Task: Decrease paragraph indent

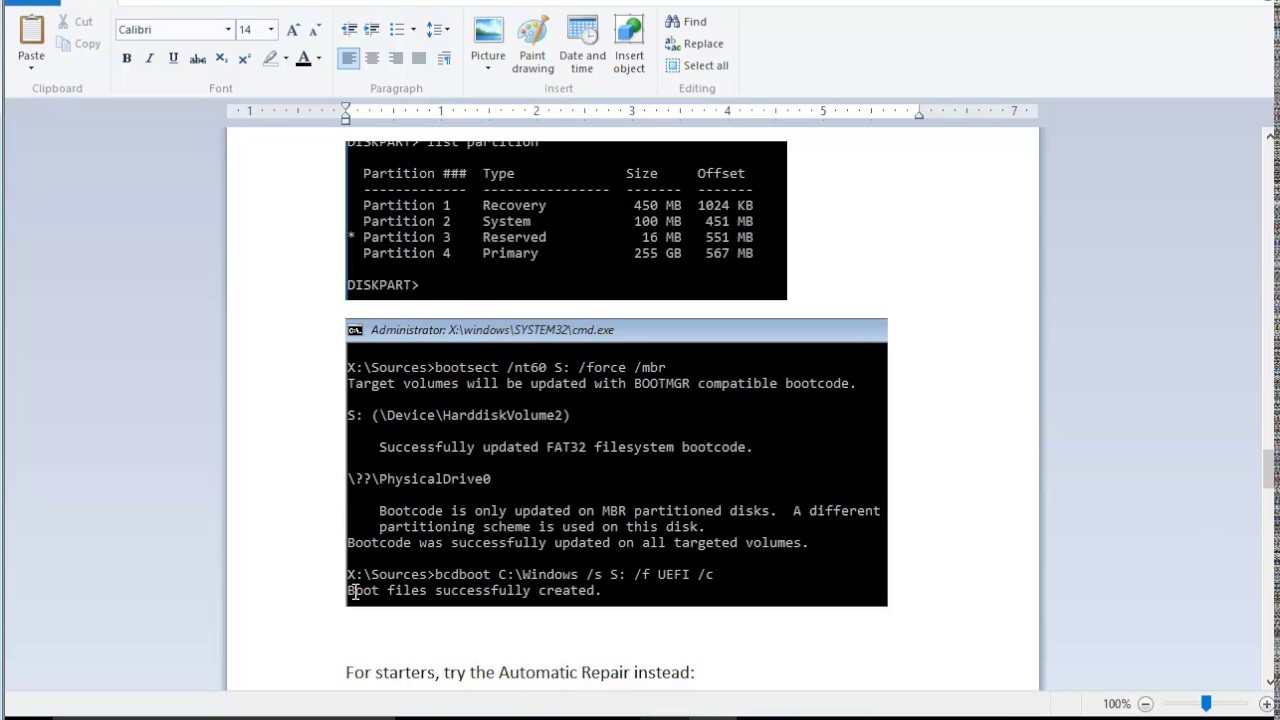Action: coord(349,30)
